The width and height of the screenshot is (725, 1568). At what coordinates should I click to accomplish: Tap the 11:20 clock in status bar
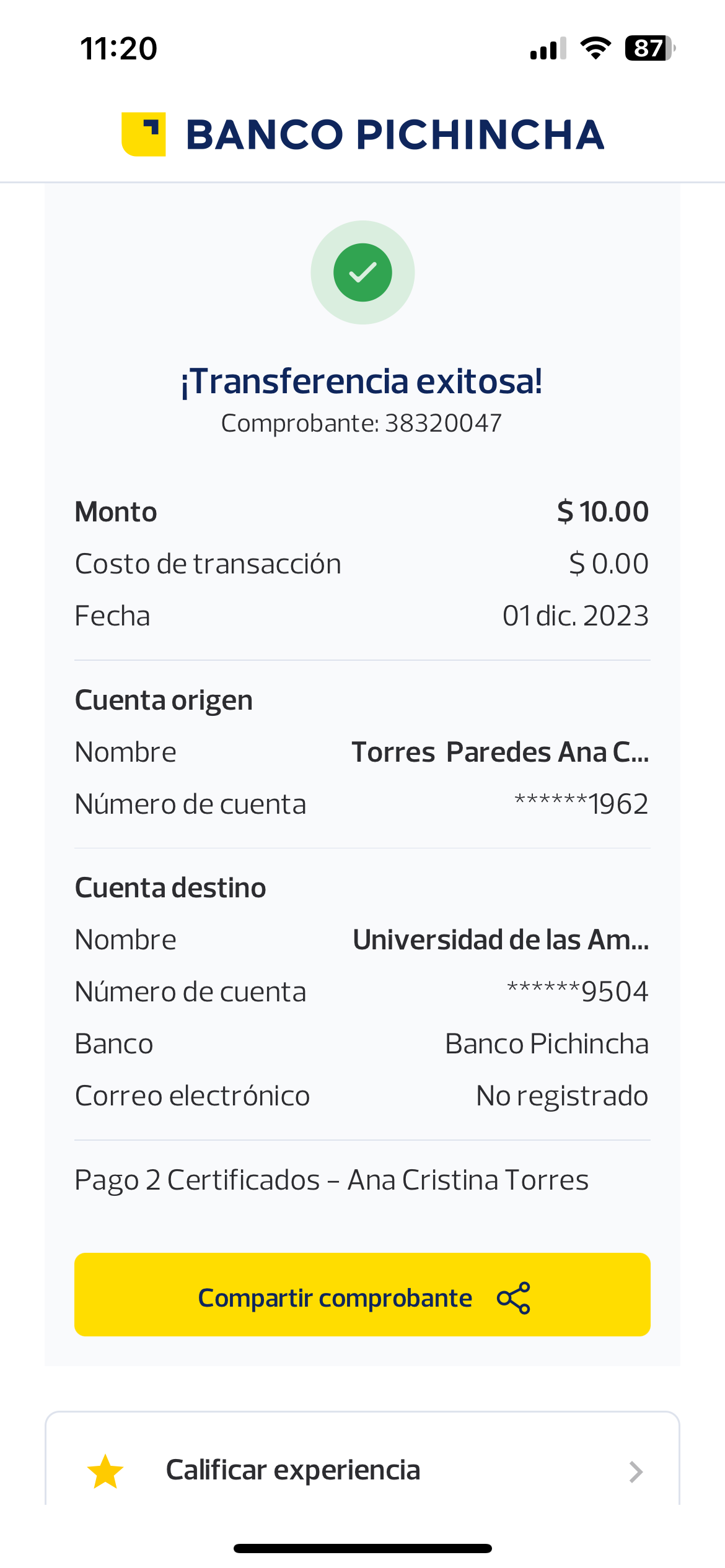click(119, 48)
